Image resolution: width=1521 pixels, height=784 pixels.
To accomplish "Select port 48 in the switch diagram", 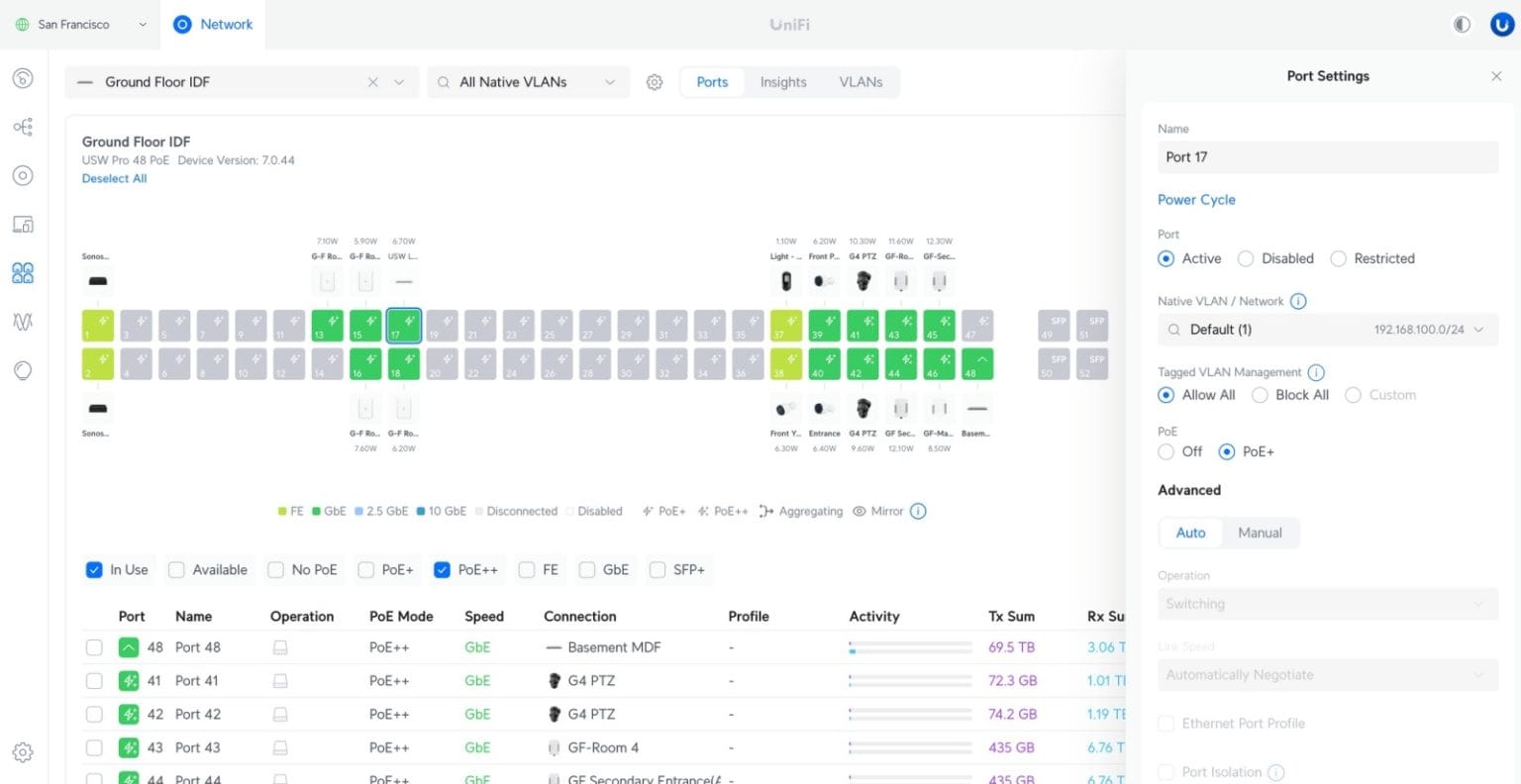I will coord(977,363).
